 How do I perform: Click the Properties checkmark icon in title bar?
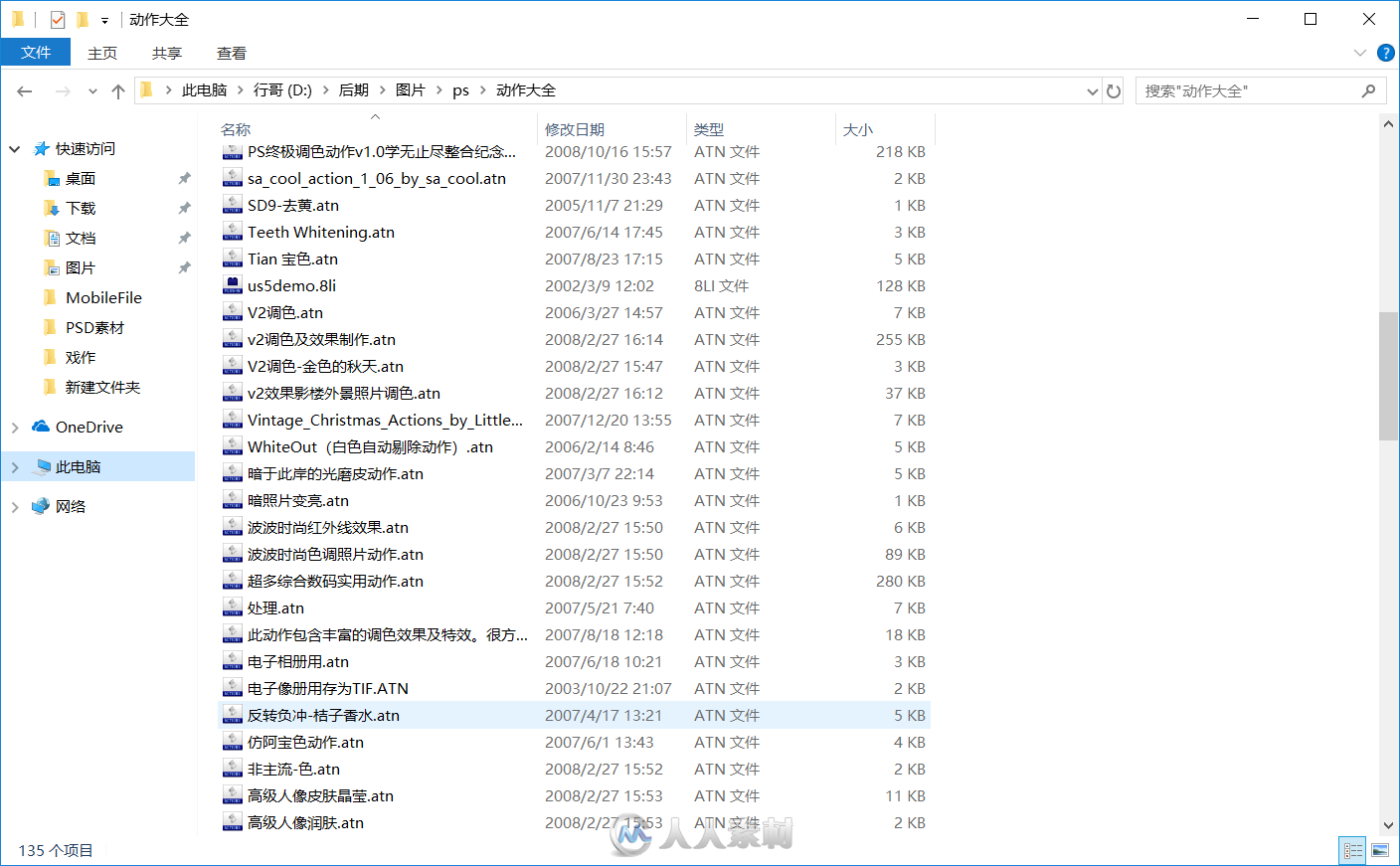click(58, 19)
